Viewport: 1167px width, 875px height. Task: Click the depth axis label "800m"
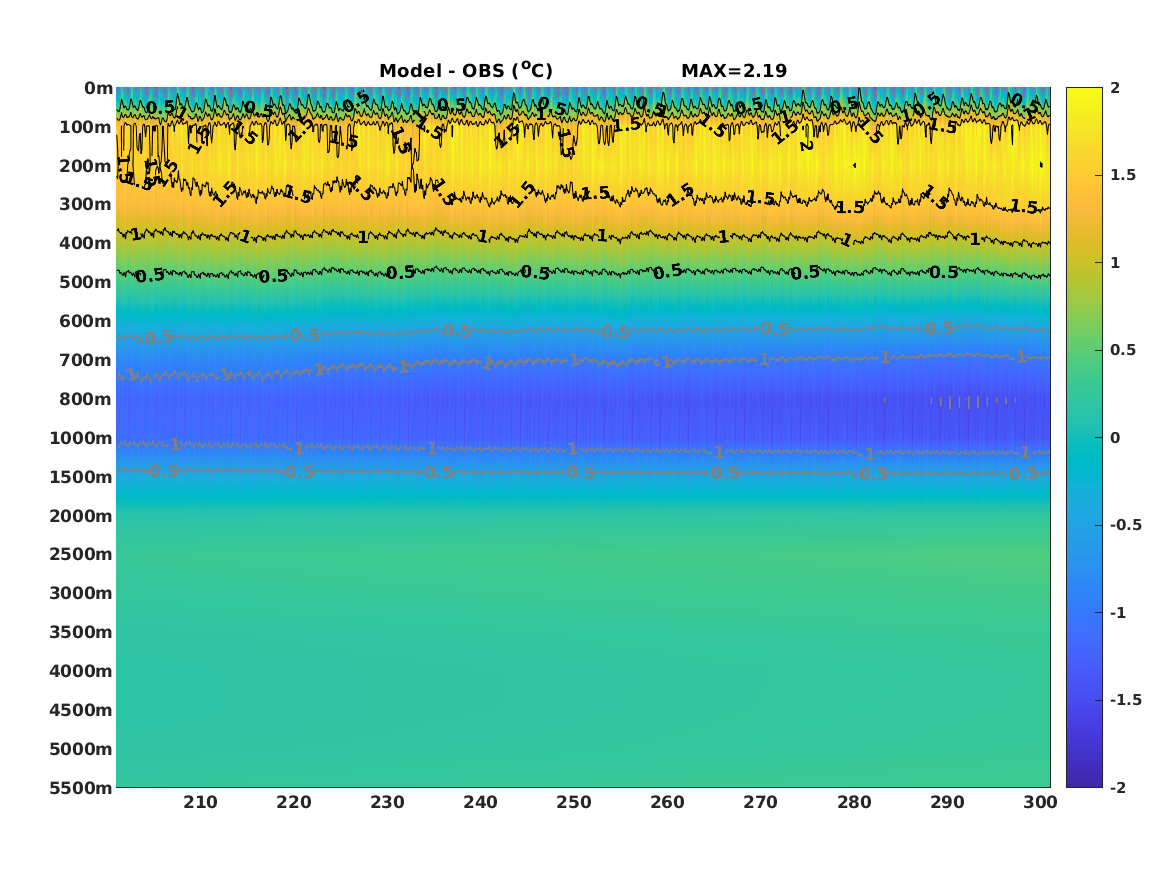point(86,399)
